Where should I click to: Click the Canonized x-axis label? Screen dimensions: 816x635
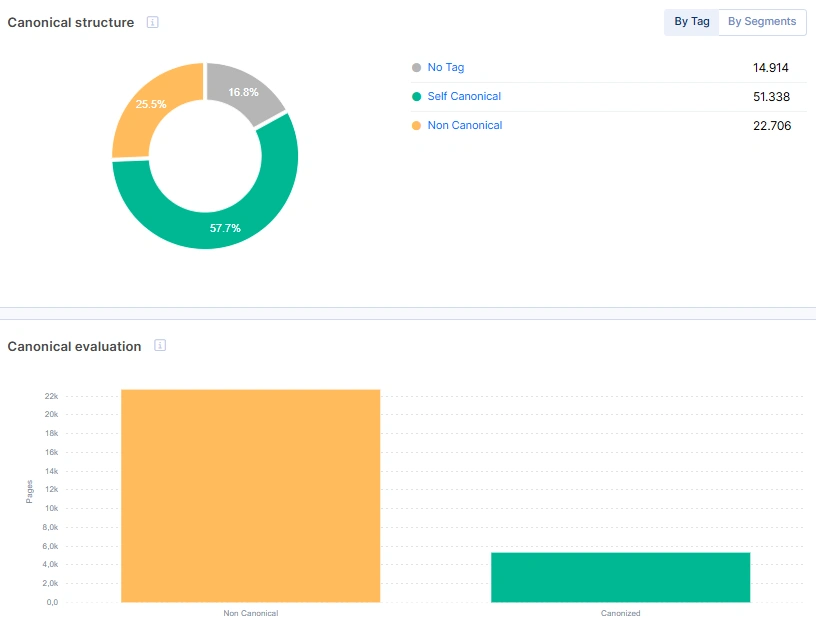(x=620, y=613)
